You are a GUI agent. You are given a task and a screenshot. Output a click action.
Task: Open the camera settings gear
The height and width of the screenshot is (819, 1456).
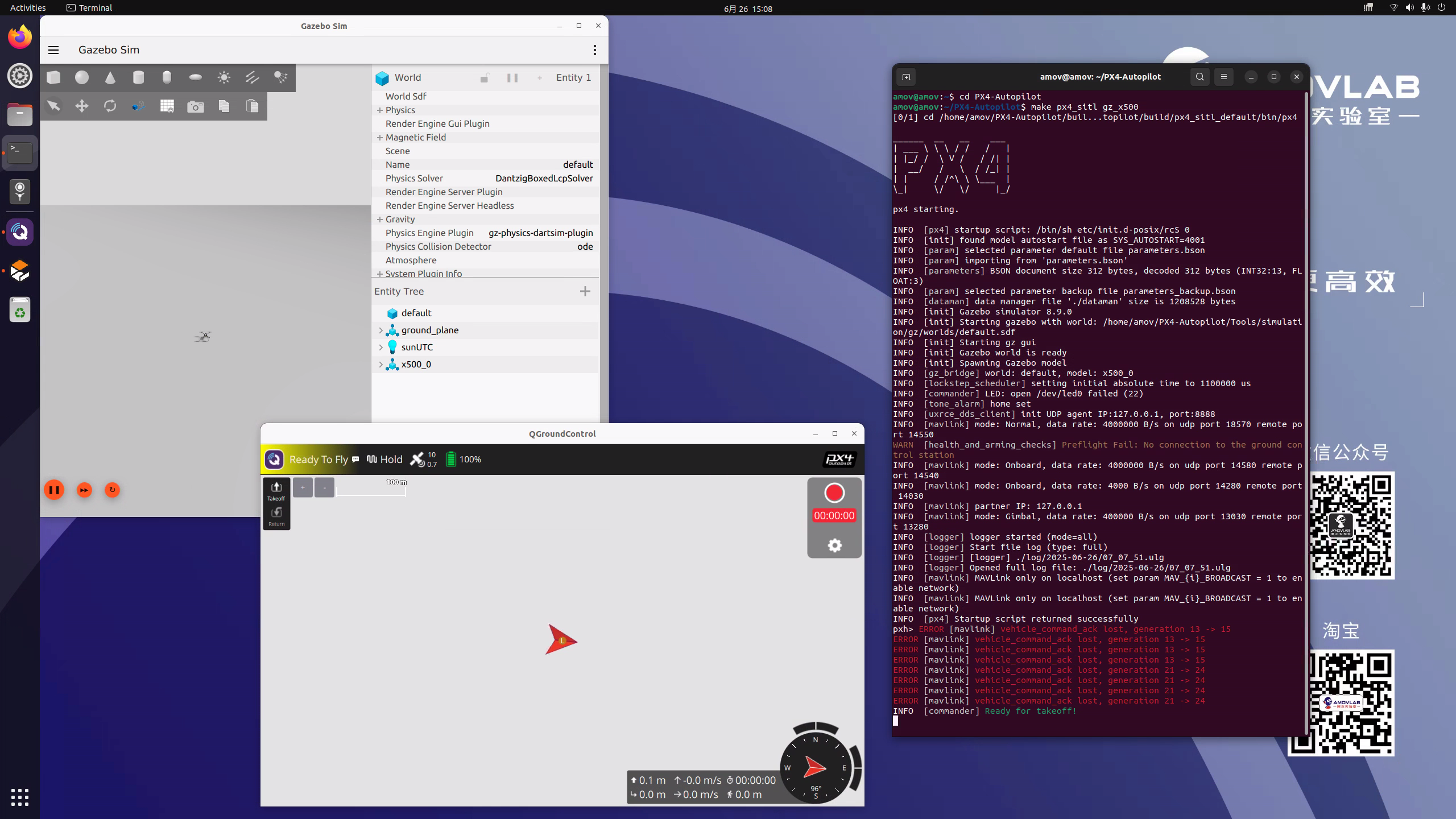click(x=834, y=545)
